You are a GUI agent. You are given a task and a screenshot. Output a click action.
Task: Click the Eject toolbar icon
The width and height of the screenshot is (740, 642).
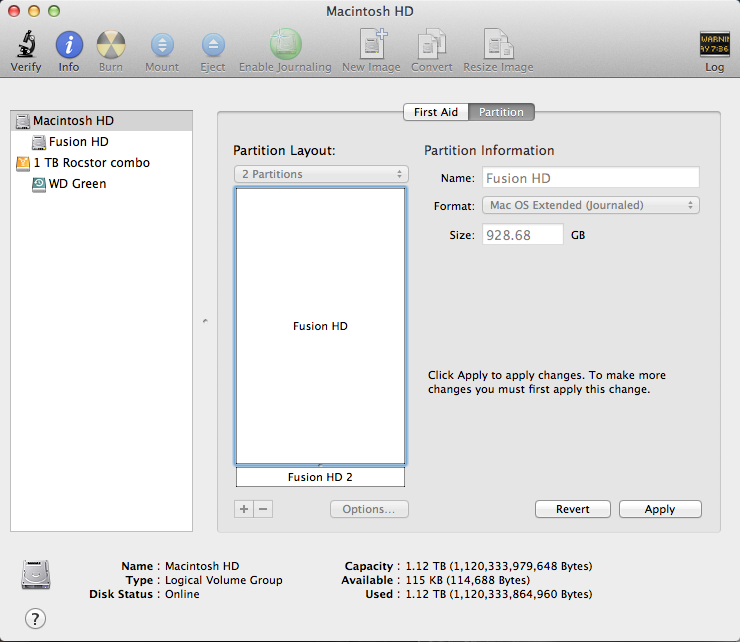tap(213, 45)
